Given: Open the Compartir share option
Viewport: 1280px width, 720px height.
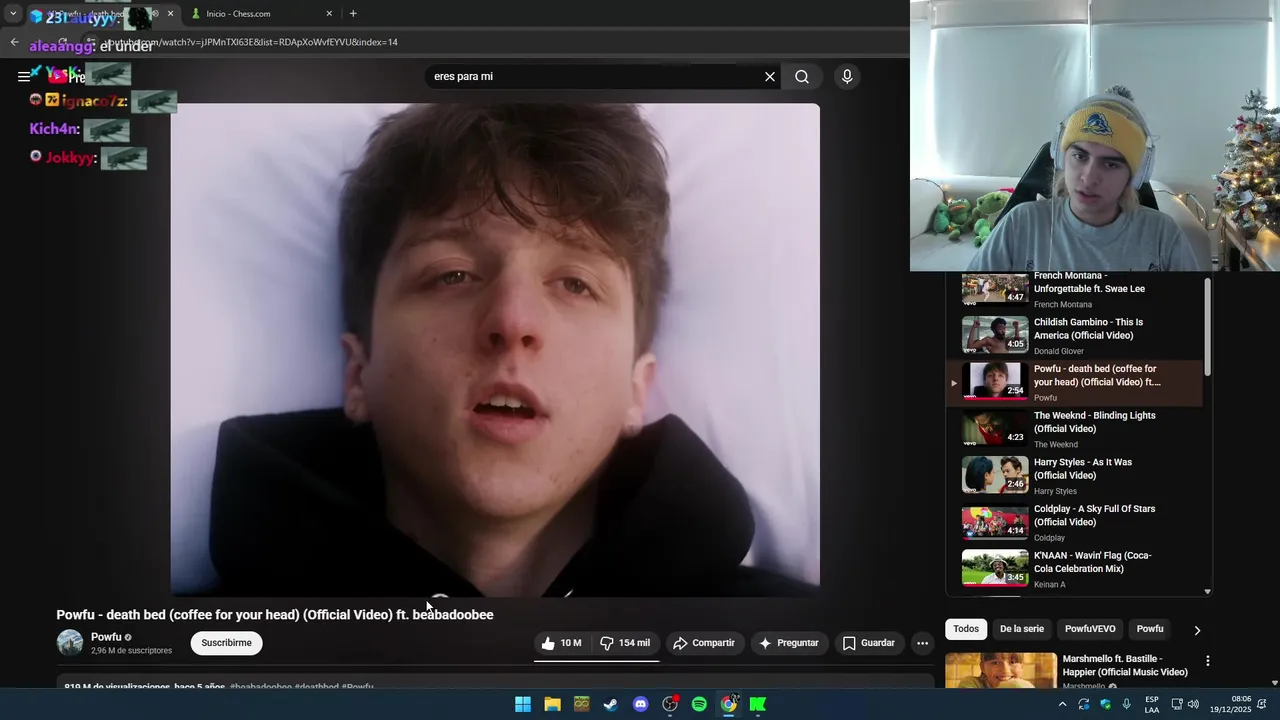Looking at the screenshot, I should coord(704,643).
